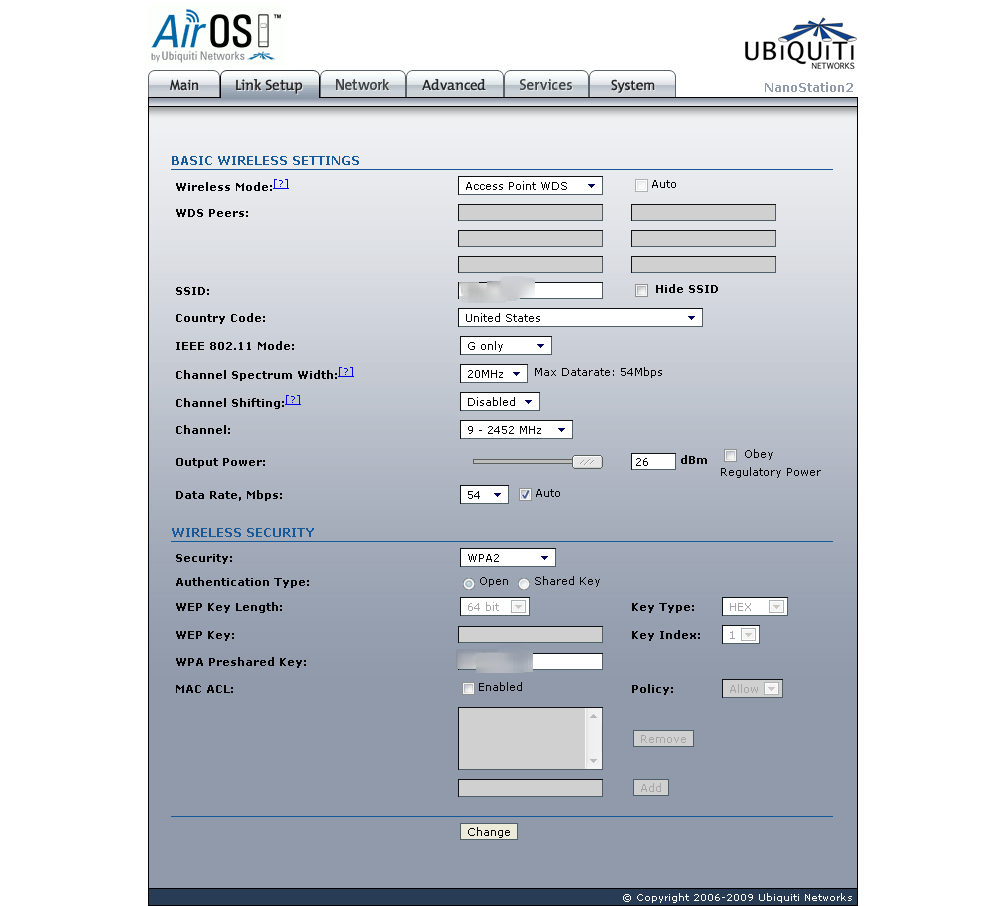Click the Output Power dBm field
1007x906 pixels.
click(x=653, y=462)
